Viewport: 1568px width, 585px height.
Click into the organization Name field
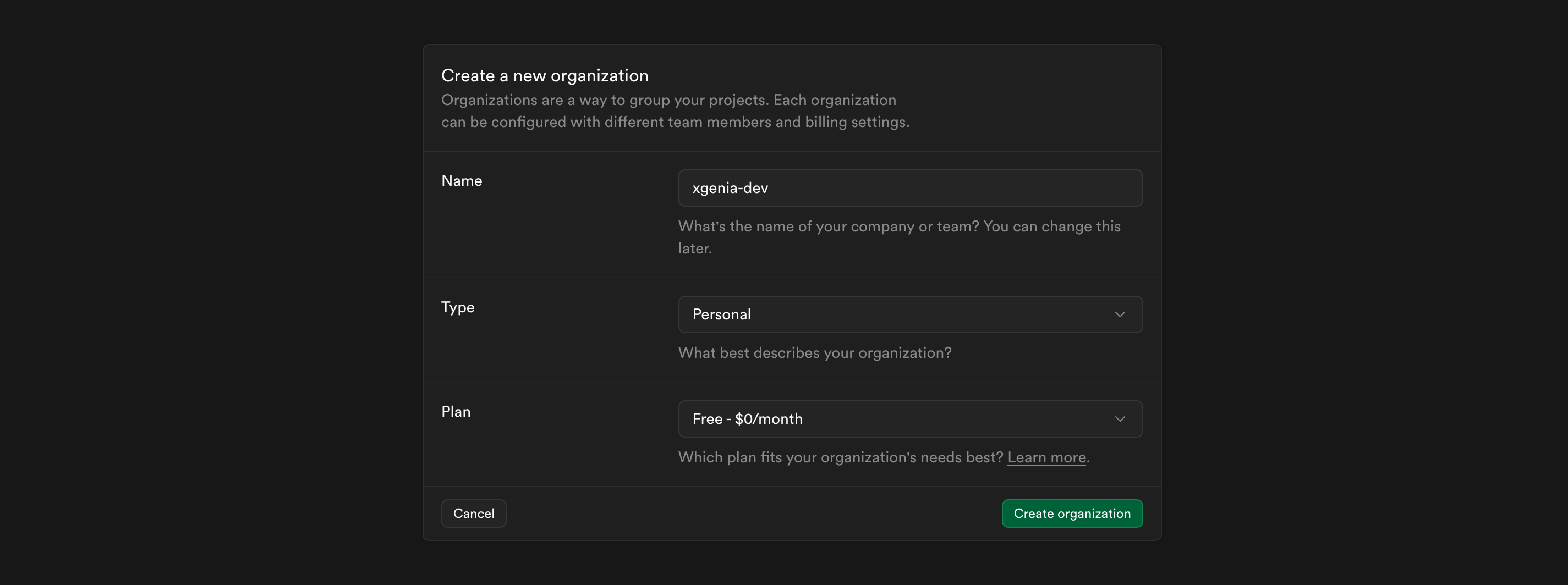tap(909, 188)
